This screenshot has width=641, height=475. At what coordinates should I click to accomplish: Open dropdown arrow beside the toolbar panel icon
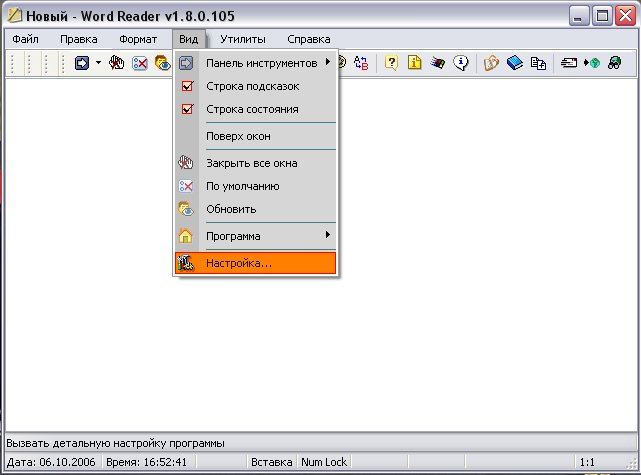[99, 63]
